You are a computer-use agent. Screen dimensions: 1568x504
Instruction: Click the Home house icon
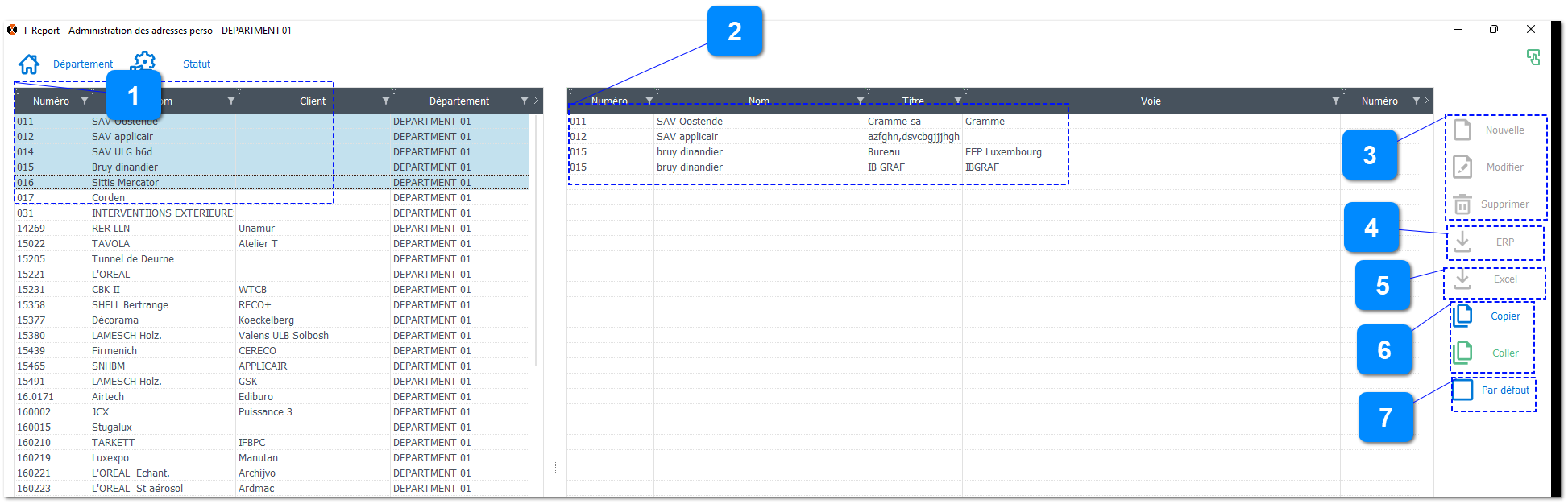pos(29,64)
